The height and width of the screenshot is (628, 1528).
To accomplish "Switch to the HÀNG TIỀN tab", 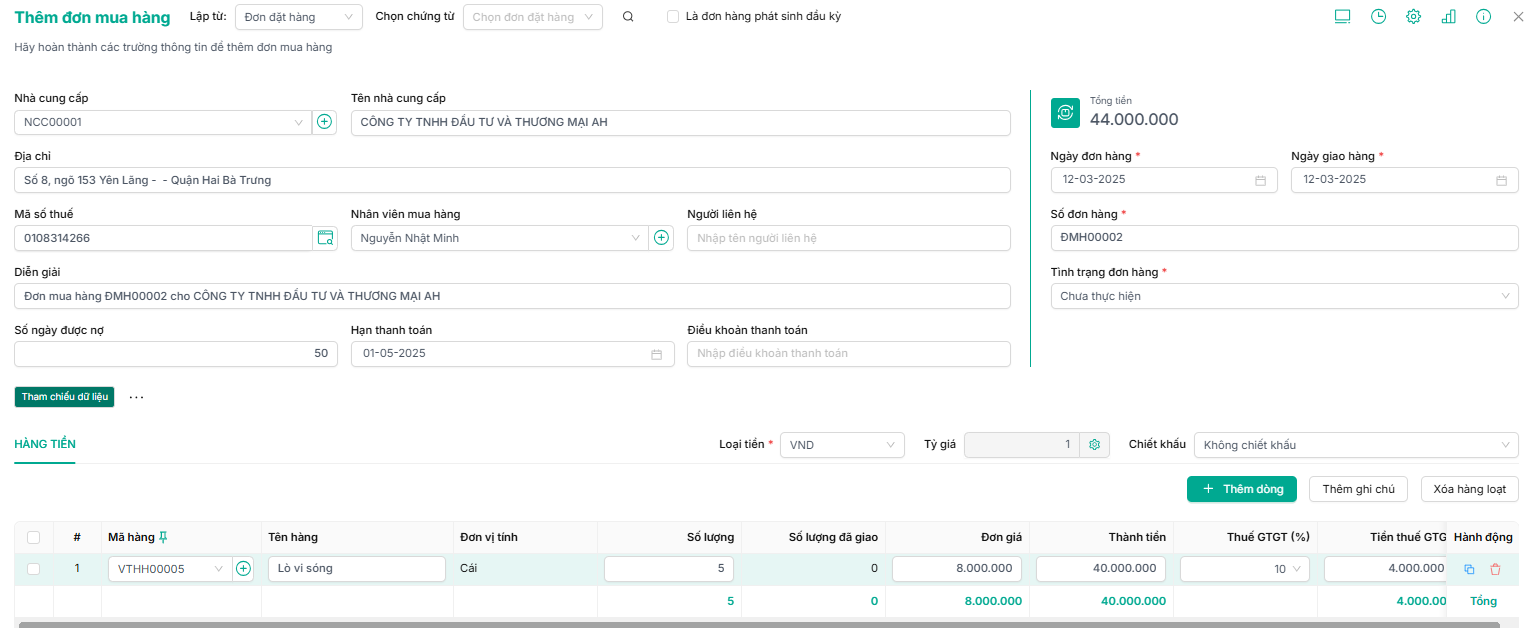I will click(45, 444).
